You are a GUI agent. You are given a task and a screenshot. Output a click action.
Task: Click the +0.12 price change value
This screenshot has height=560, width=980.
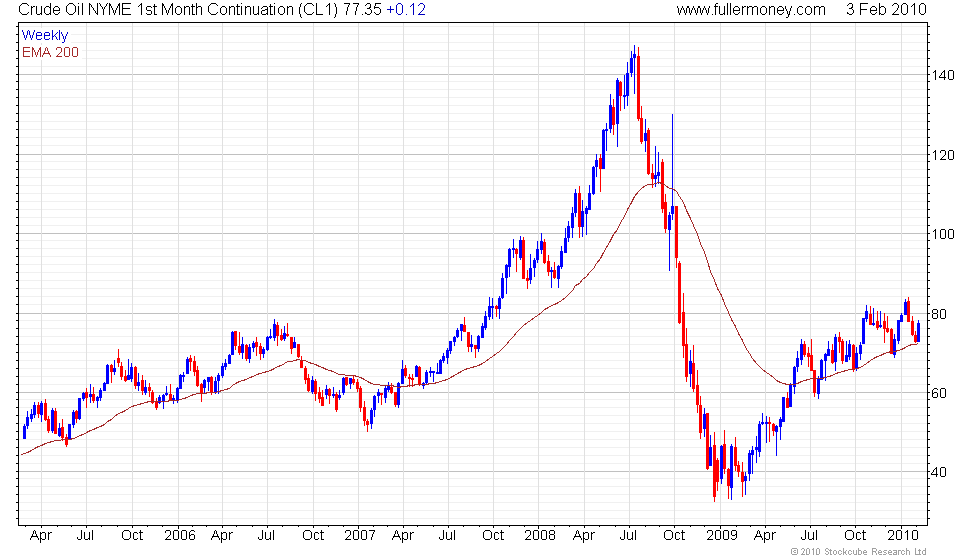pos(406,10)
